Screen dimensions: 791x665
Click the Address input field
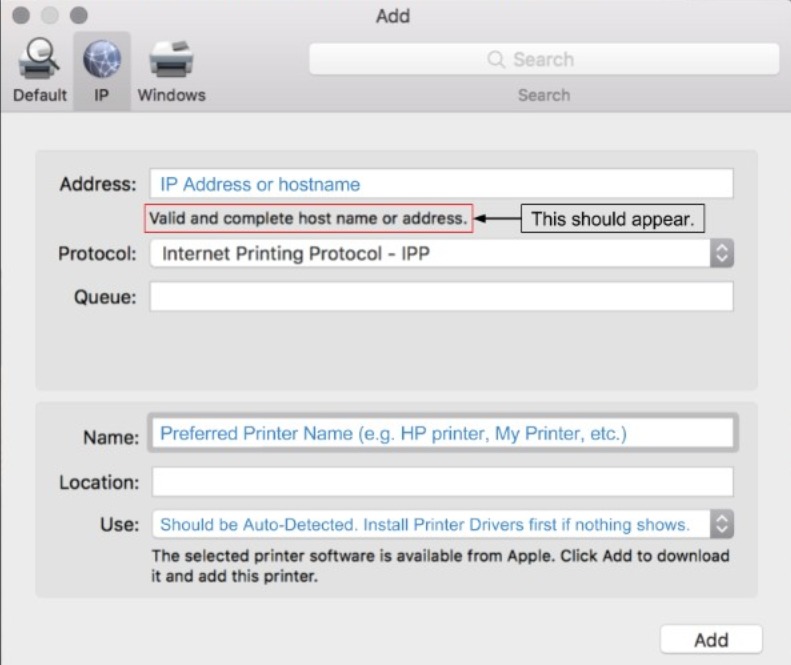(441, 184)
